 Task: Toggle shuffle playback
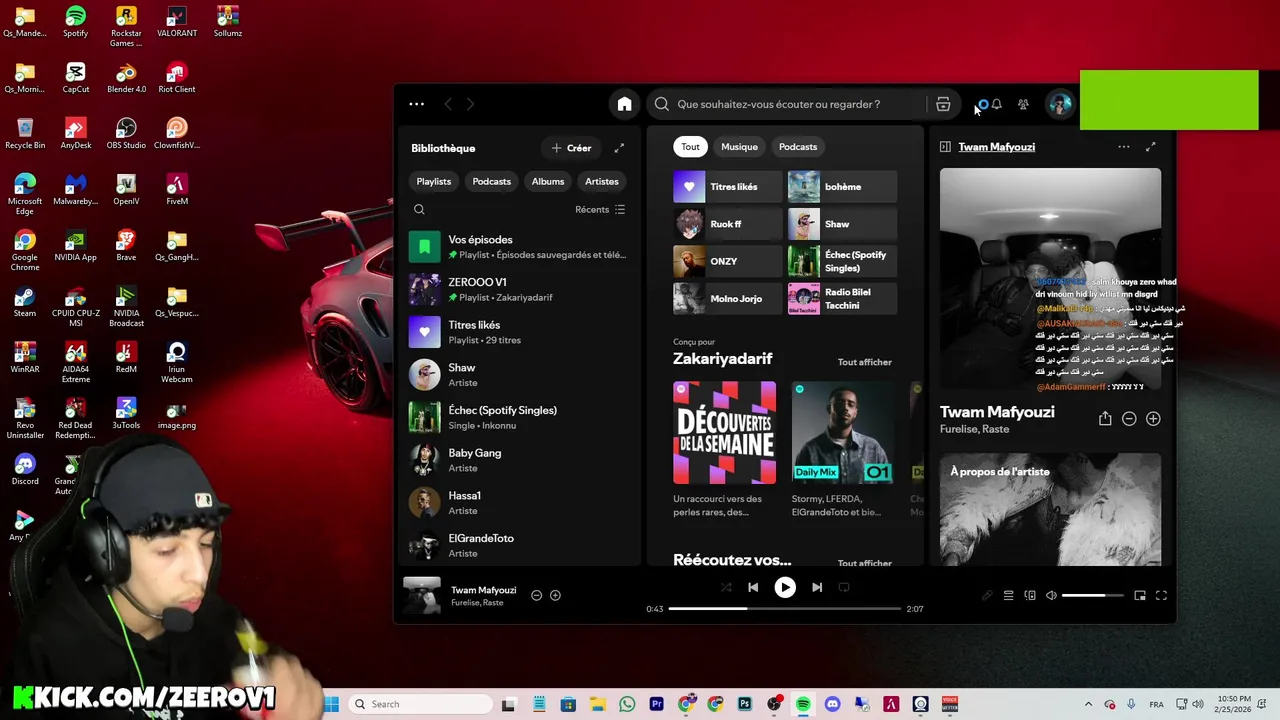[x=726, y=587]
